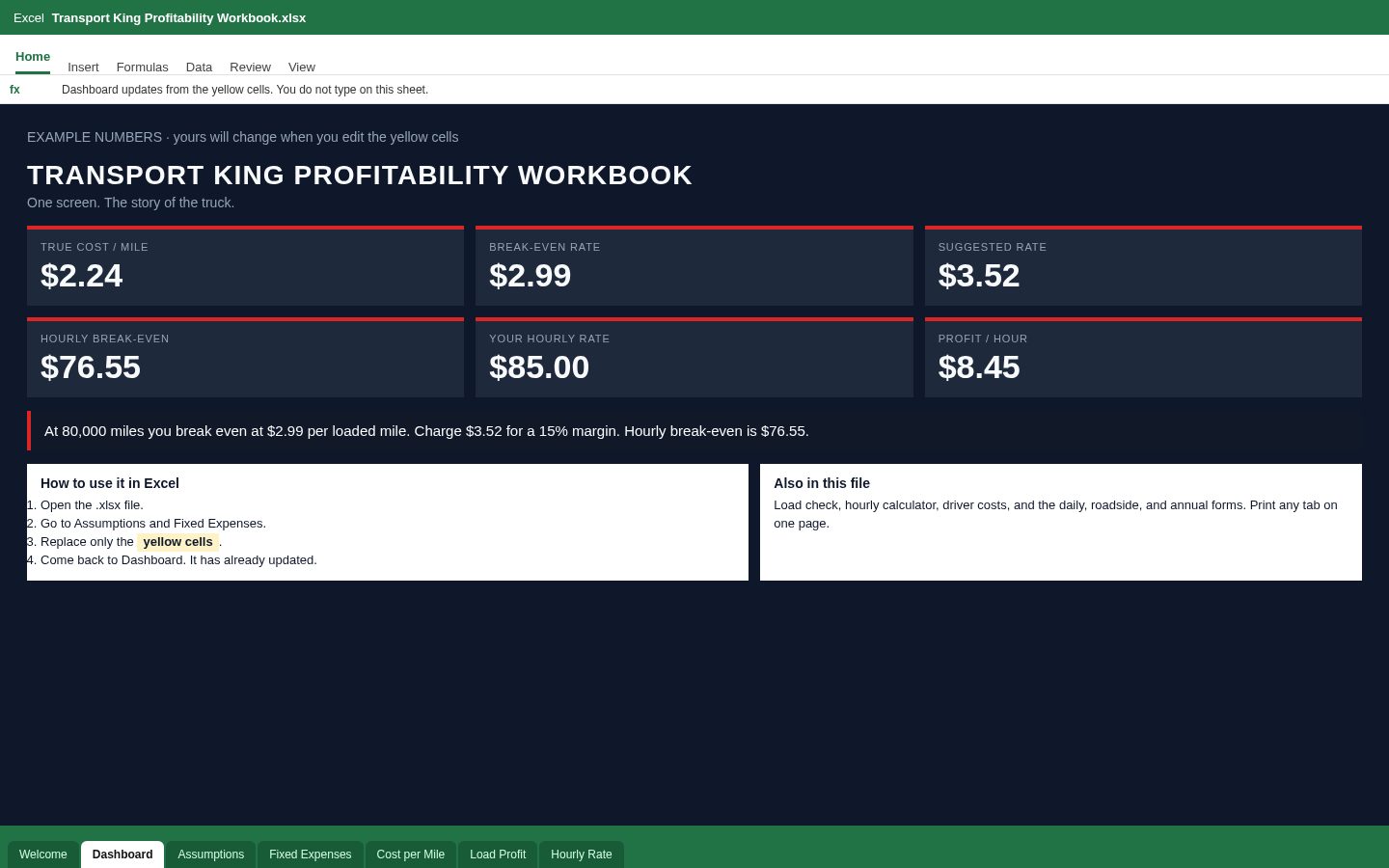Image resolution: width=1389 pixels, height=868 pixels.
Task: Open the Cost per Mile sheet
Action: [411, 854]
